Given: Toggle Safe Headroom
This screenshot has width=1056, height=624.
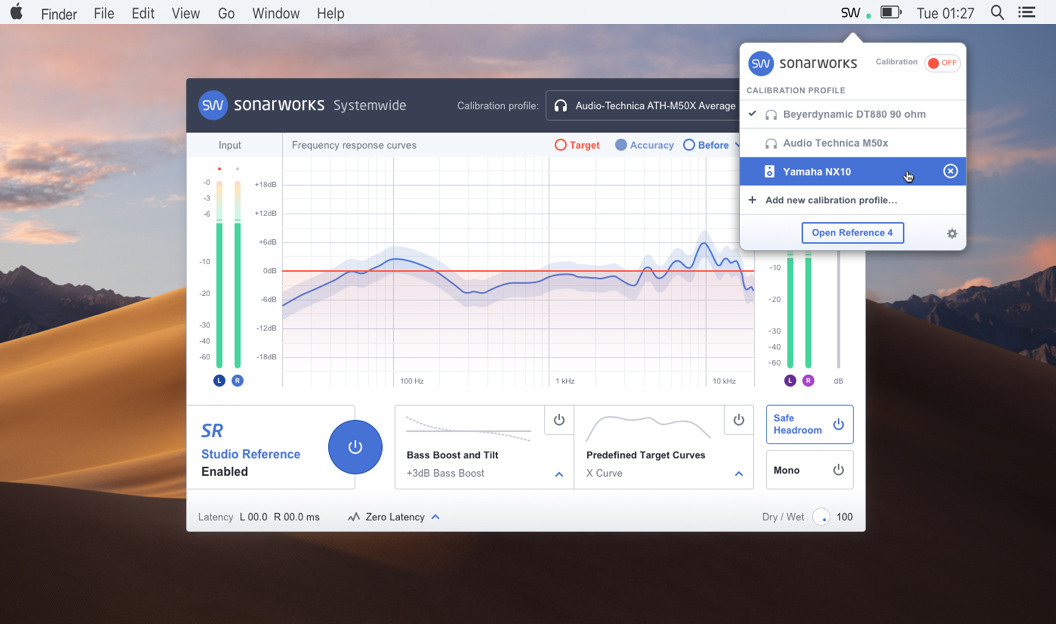Looking at the screenshot, I should click(x=810, y=424).
